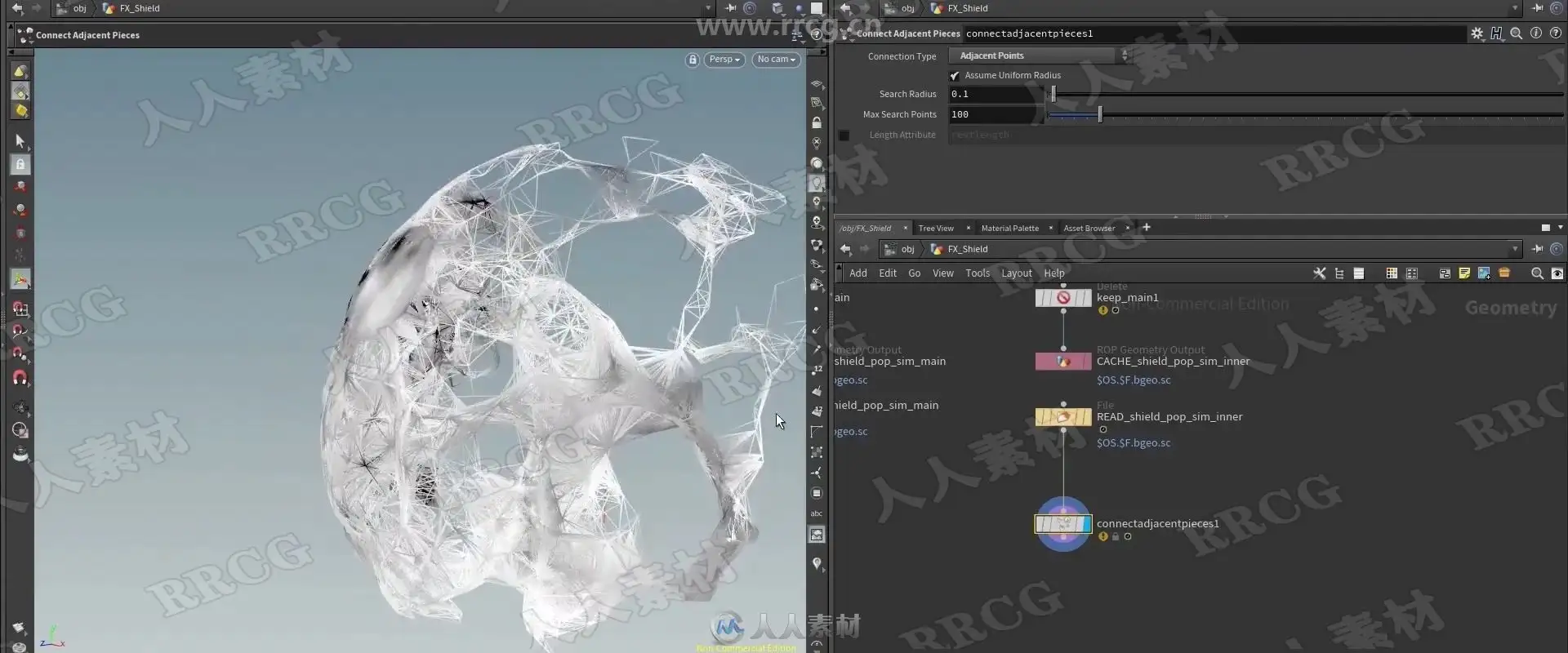Click the network quickmarks grid icon
This screenshot has height=653, width=1568.
coord(1412,273)
